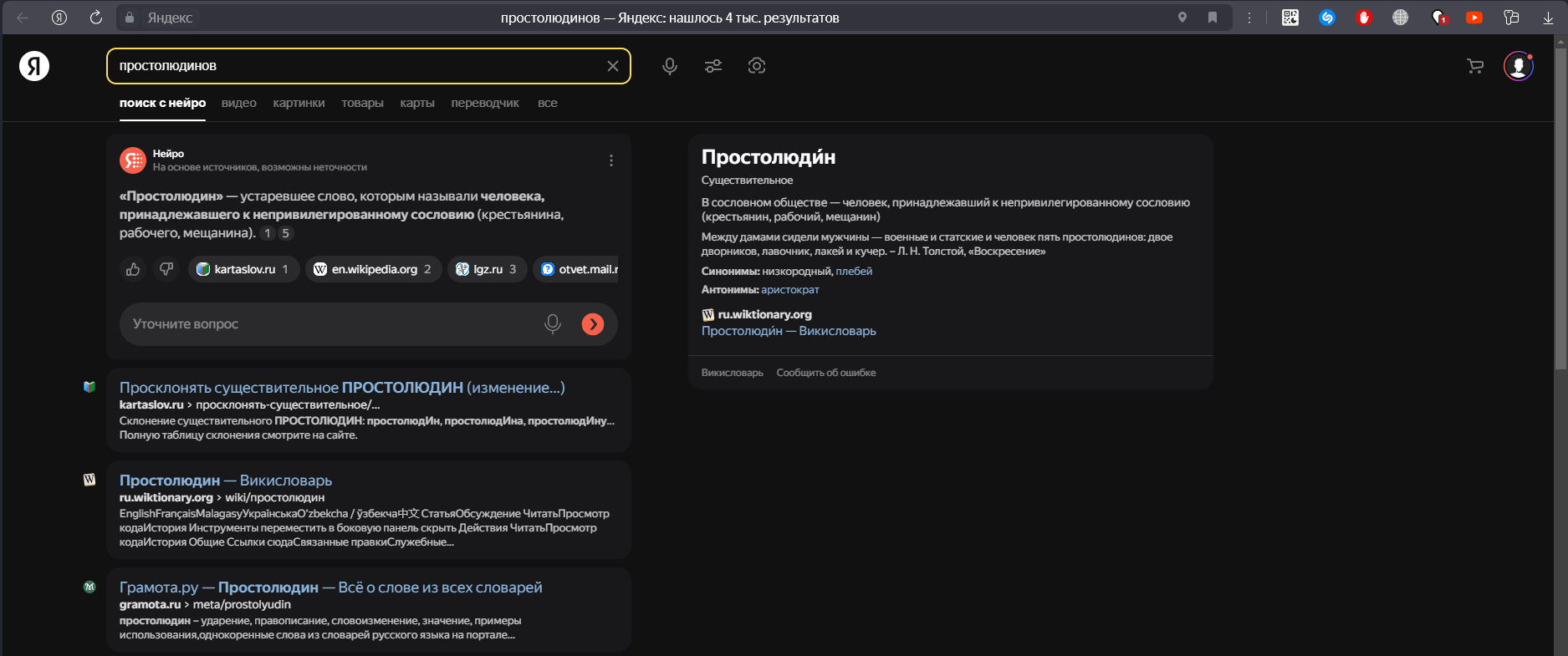Start voice search with microphone icon

coord(669,66)
